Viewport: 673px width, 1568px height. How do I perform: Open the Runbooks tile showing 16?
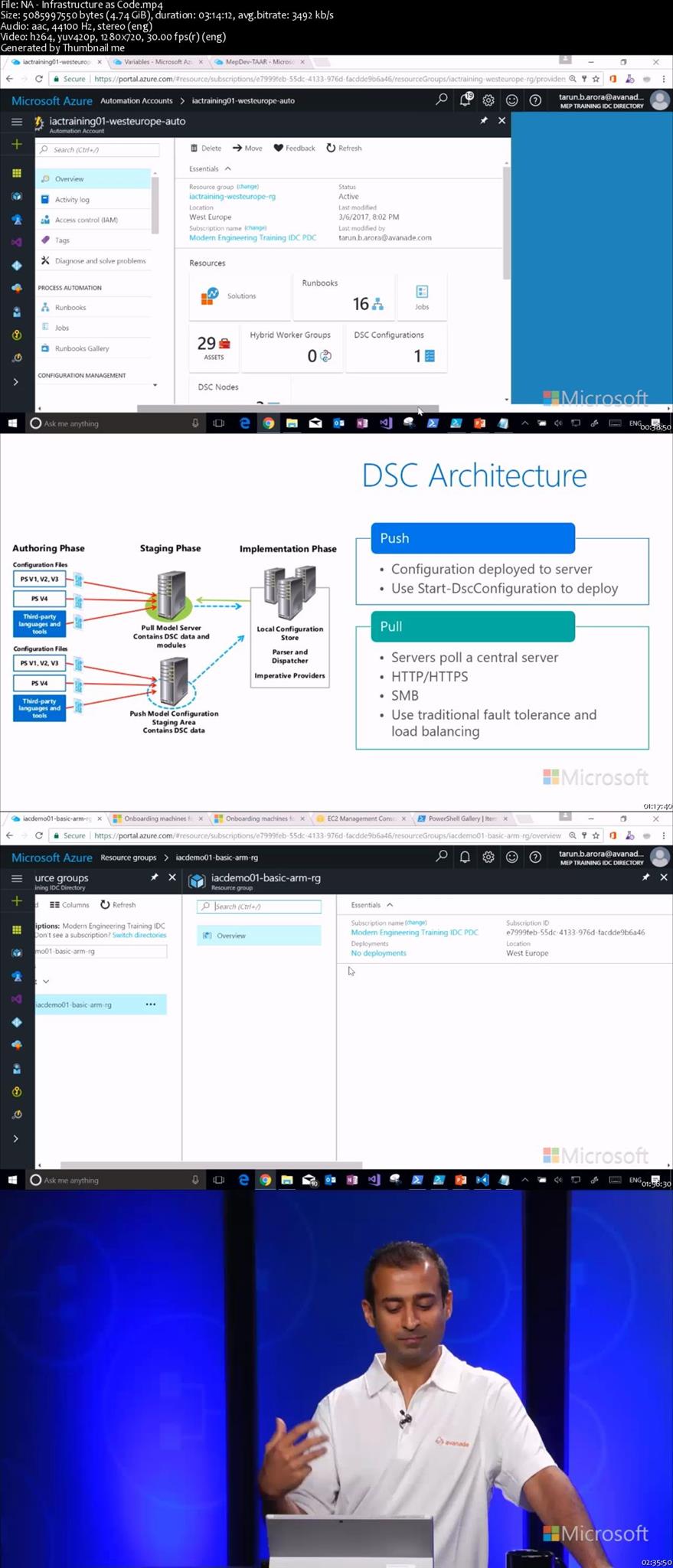(x=343, y=296)
